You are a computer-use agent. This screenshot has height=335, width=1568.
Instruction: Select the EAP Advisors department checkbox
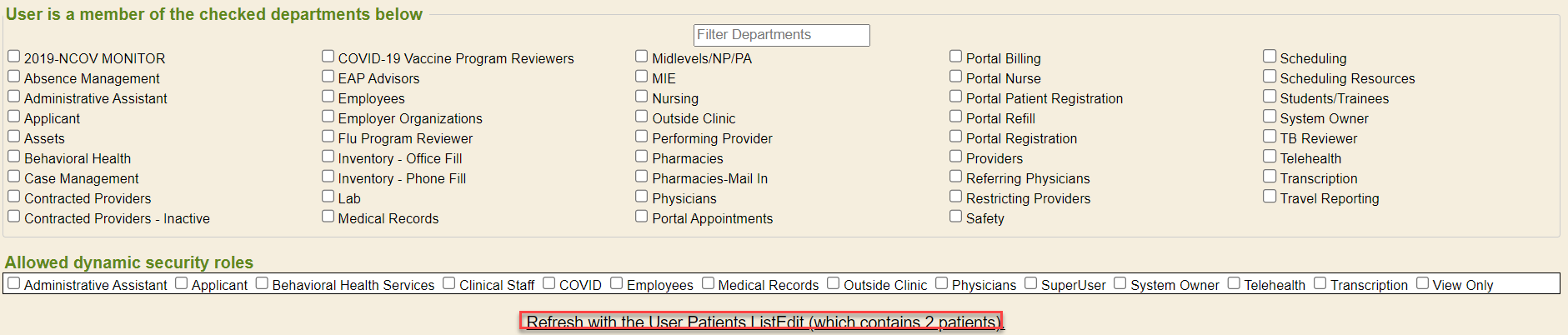[x=328, y=77]
